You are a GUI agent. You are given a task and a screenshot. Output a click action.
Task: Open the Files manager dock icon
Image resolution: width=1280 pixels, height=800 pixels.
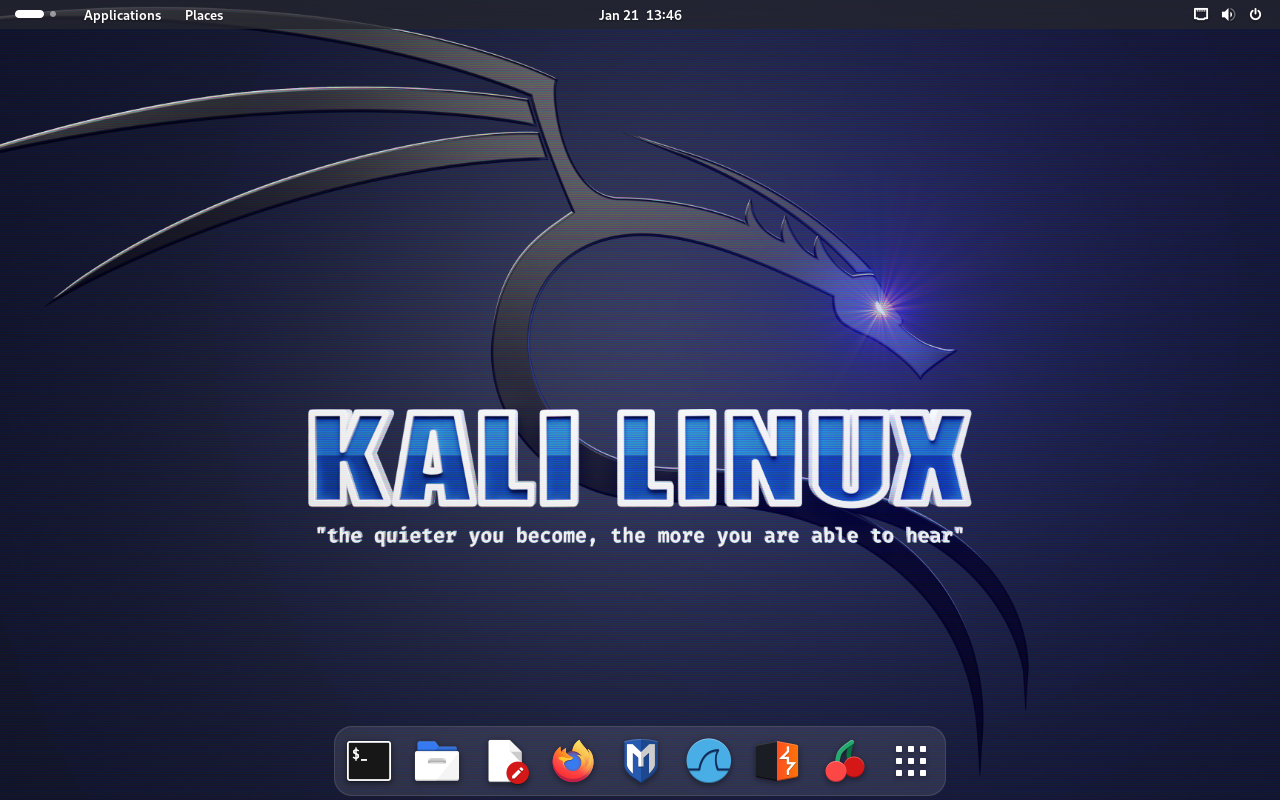437,761
